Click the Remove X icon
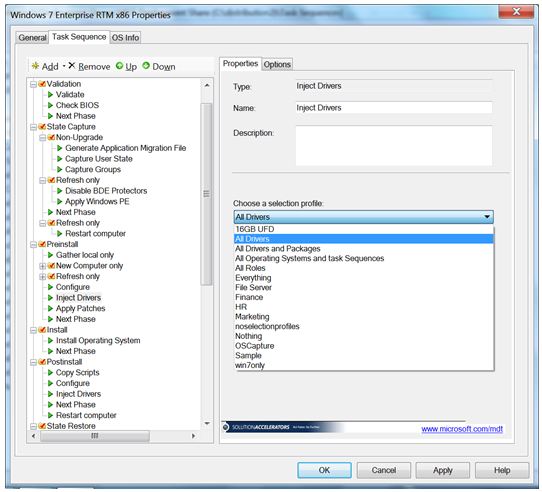 (72, 65)
